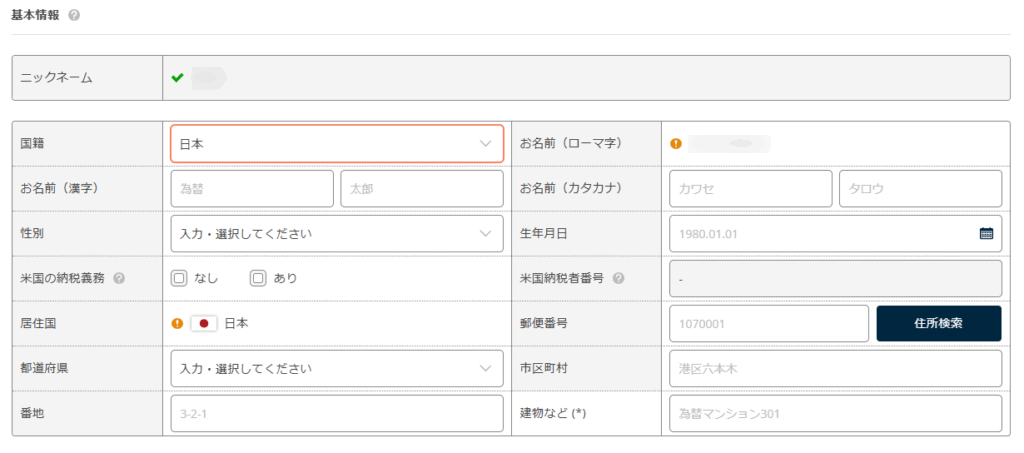This screenshot has height=453, width=1024.
Task: Open the 国籍 dropdown showing 日本
Action: click(337, 144)
